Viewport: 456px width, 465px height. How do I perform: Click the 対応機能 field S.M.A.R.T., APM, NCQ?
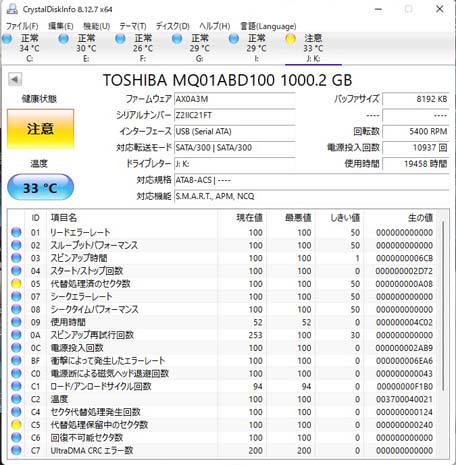pyautogui.click(x=312, y=196)
